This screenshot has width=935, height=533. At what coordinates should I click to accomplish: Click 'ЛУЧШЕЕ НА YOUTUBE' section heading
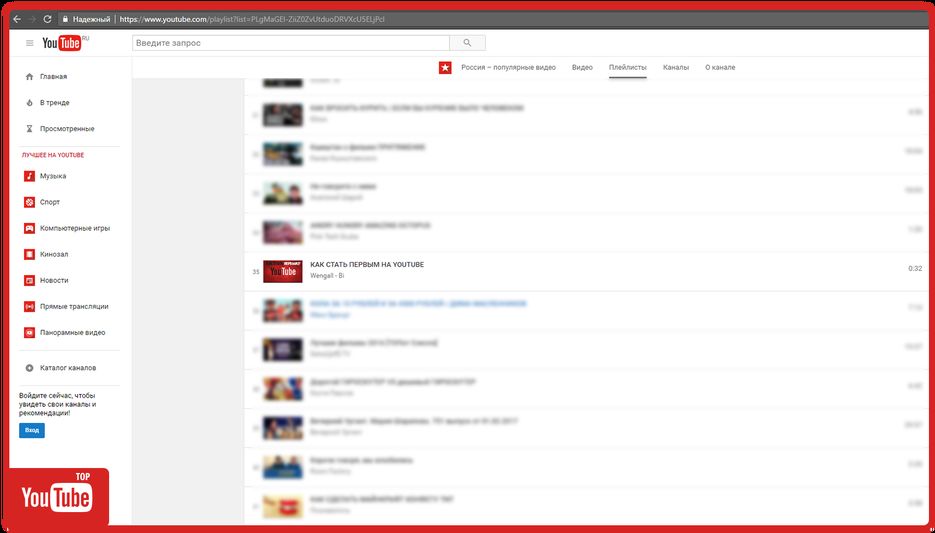coord(53,155)
